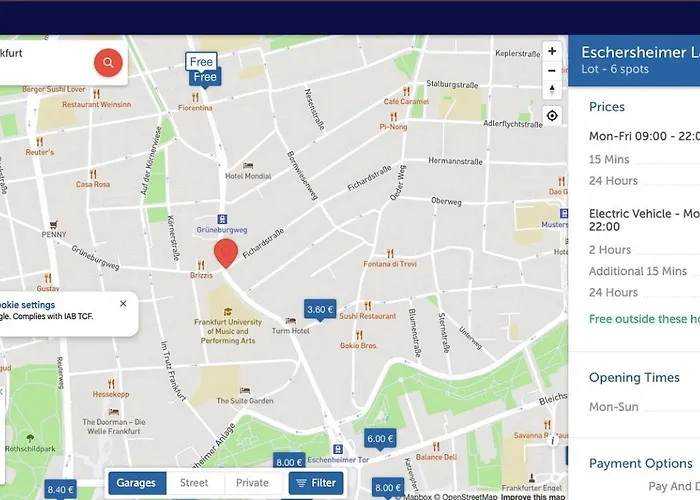Viewport: 700px width, 500px height.
Task: Click the red location pin marker
Action: coord(227,253)
